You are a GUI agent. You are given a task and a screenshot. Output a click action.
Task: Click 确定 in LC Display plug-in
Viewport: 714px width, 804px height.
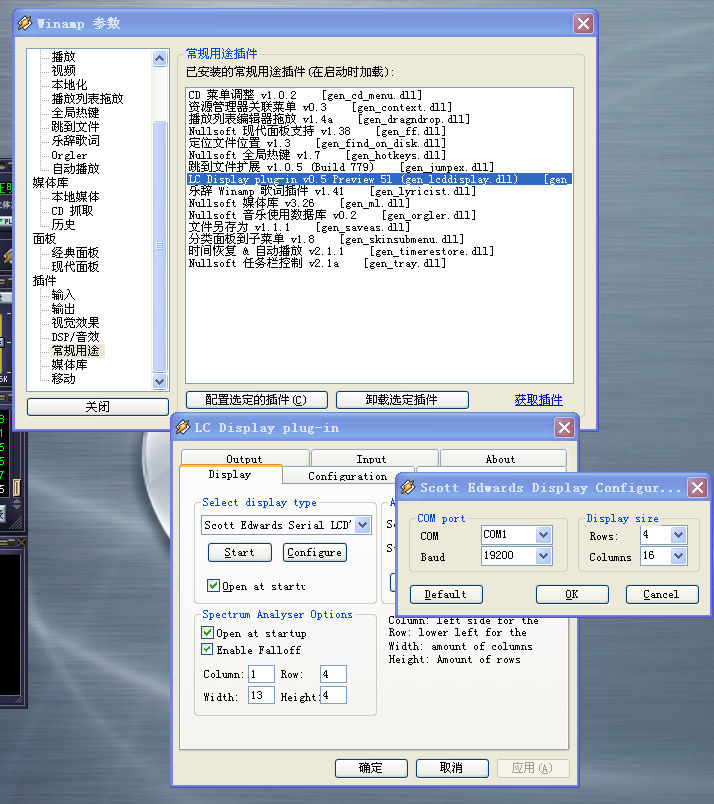[371, 768]
